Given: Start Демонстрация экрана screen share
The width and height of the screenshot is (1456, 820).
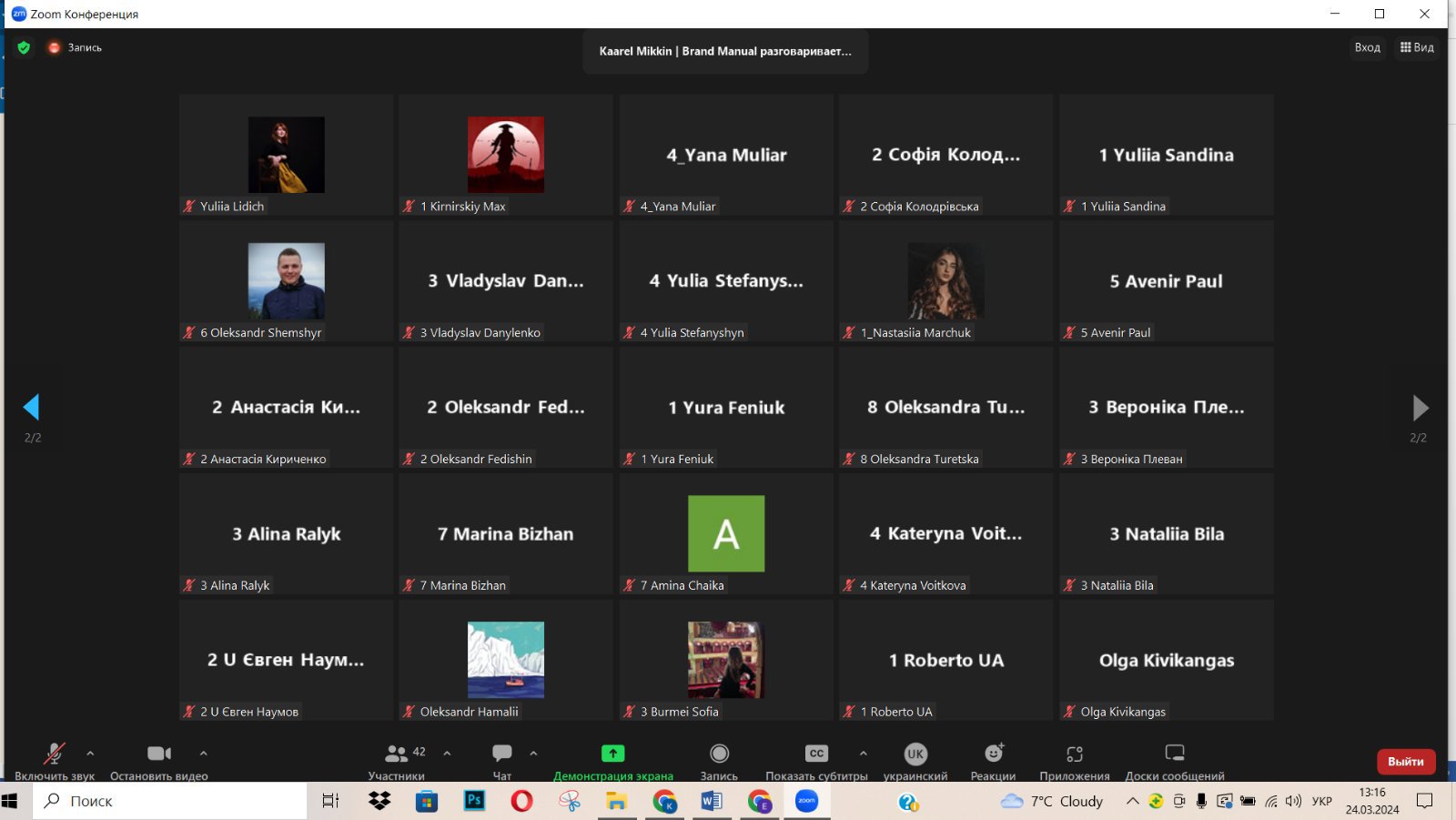Looking at the screenshot, I should pos(613,761).
